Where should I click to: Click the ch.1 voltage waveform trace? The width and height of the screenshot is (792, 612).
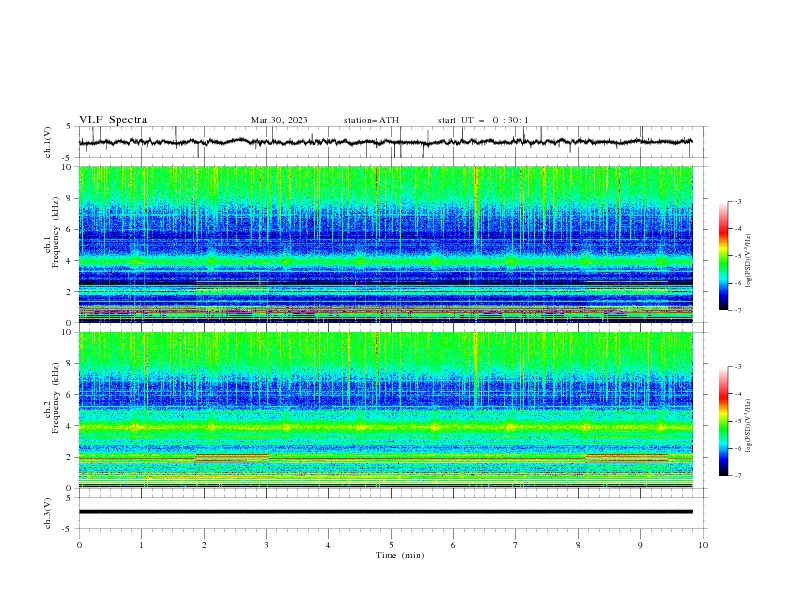click(385, 142)
